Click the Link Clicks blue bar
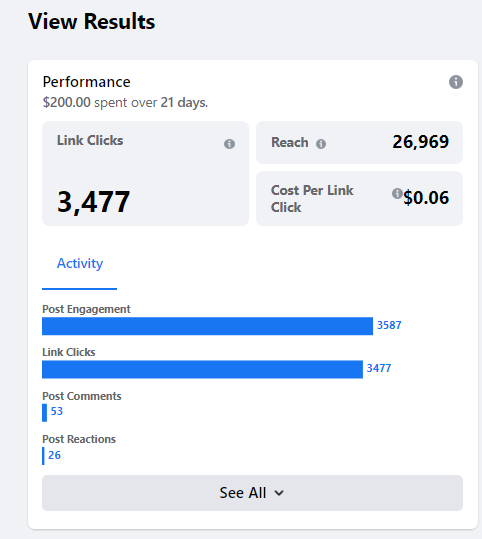 pyautogui.click(x=202, y=369)
